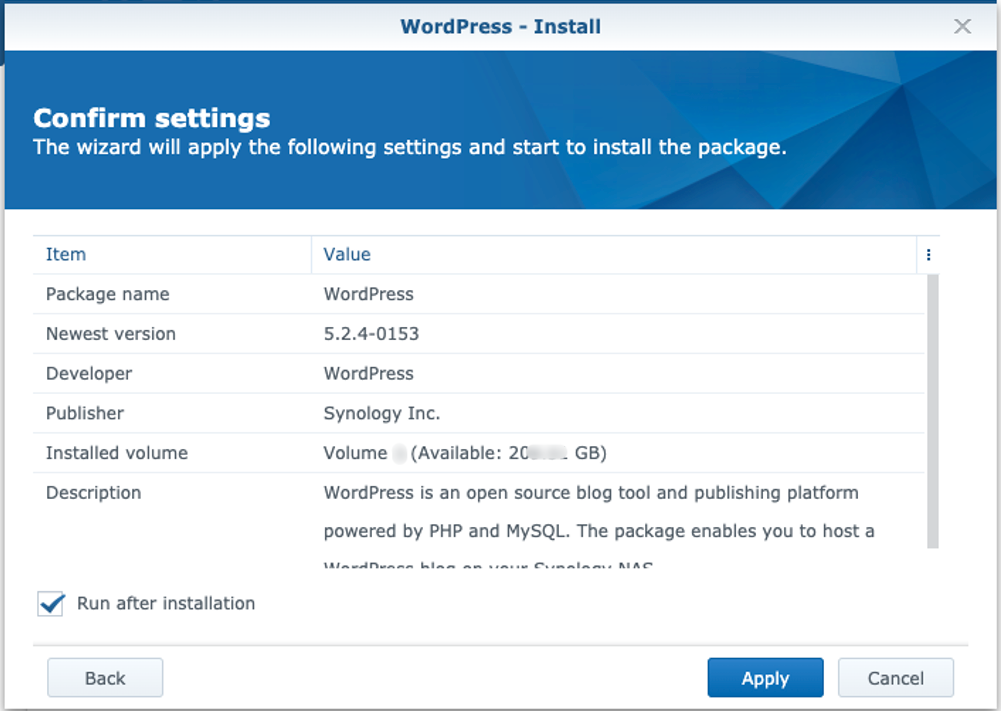Select the Newest version row label
Screen dimensions: 1002x711
coord(111,334)
